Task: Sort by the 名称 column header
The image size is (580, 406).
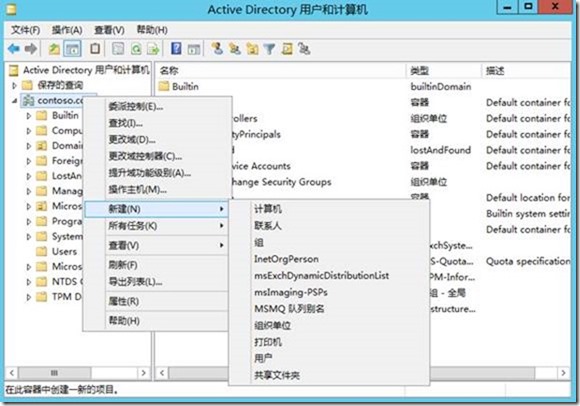Action: (x=281, y=70)
